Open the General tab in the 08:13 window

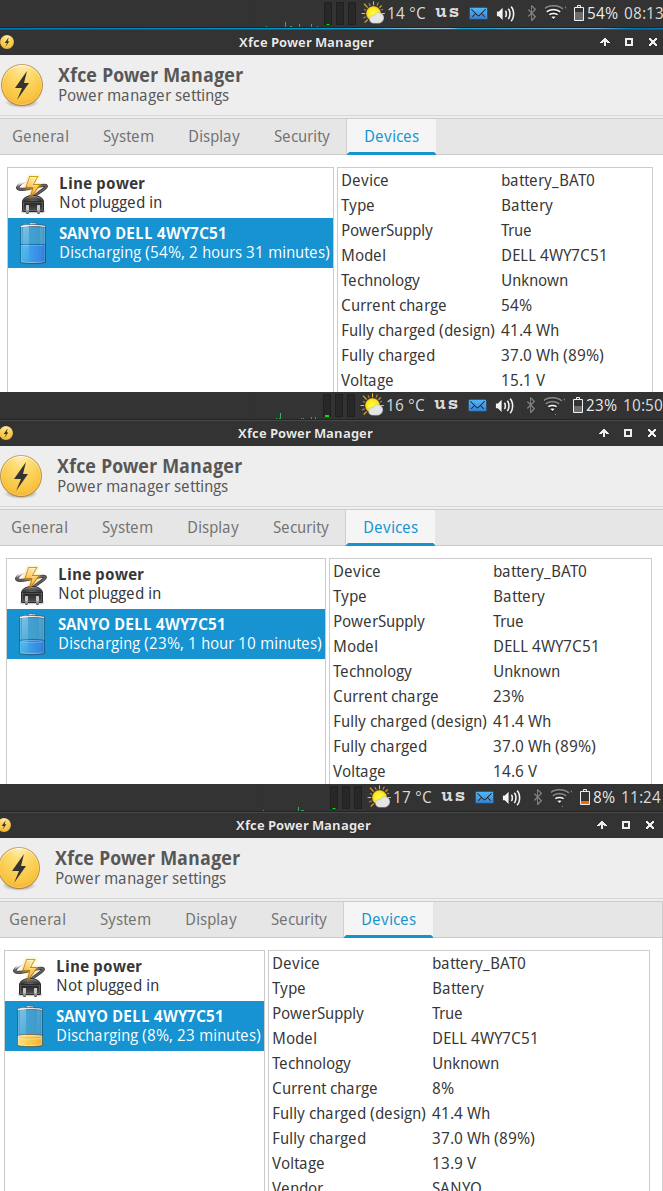40,137
